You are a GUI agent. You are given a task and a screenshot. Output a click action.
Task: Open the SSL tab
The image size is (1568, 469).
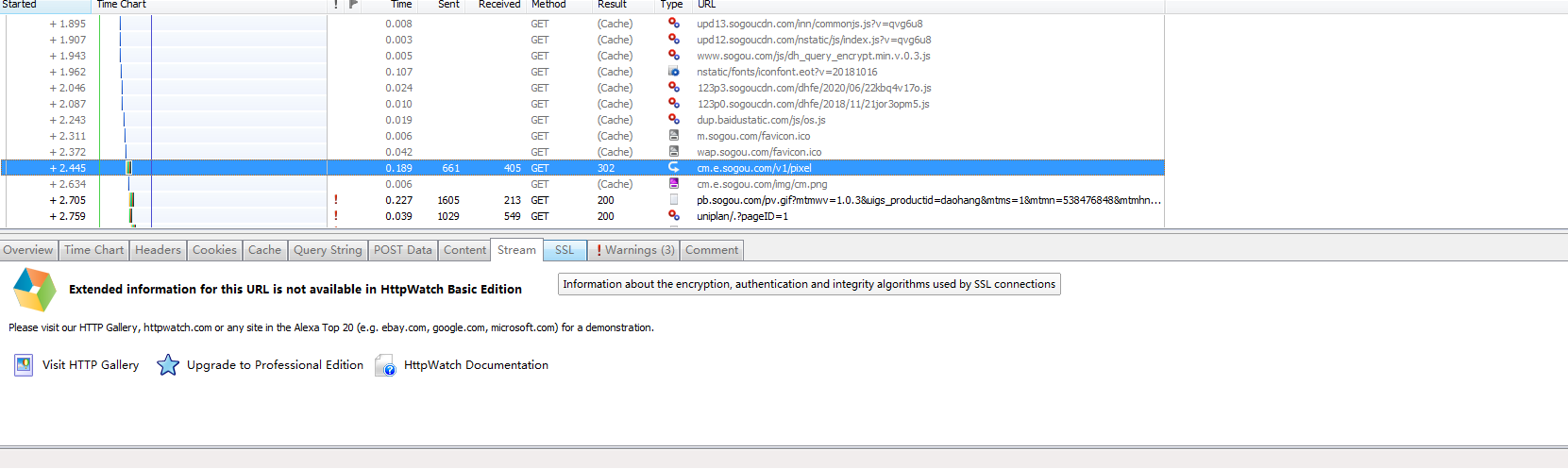pos(564,250)
